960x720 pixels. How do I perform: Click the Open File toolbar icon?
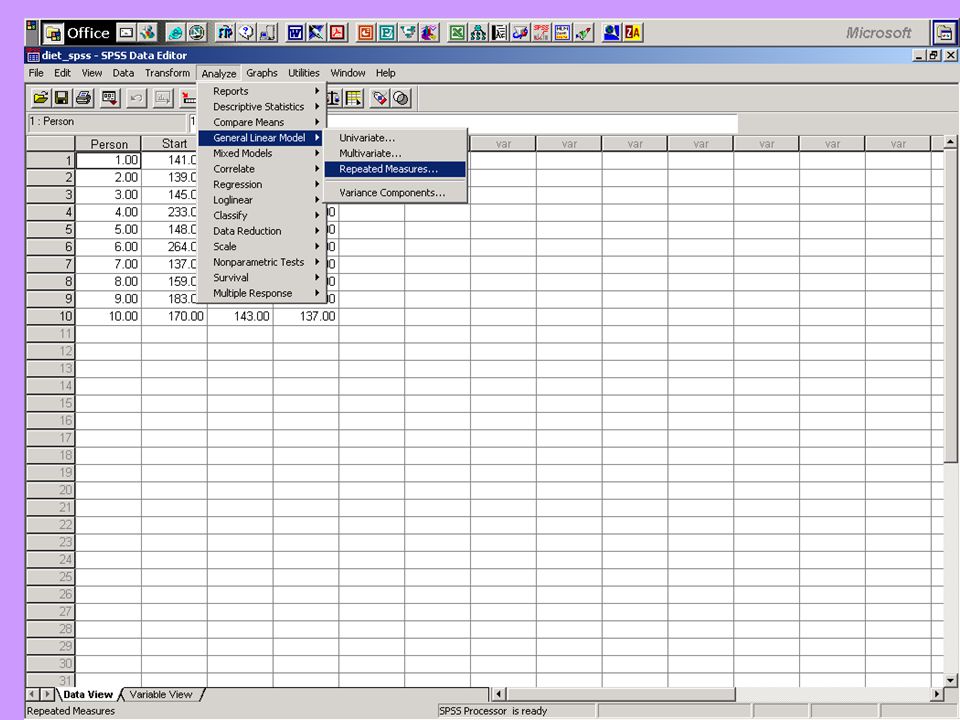coord(40,98)
